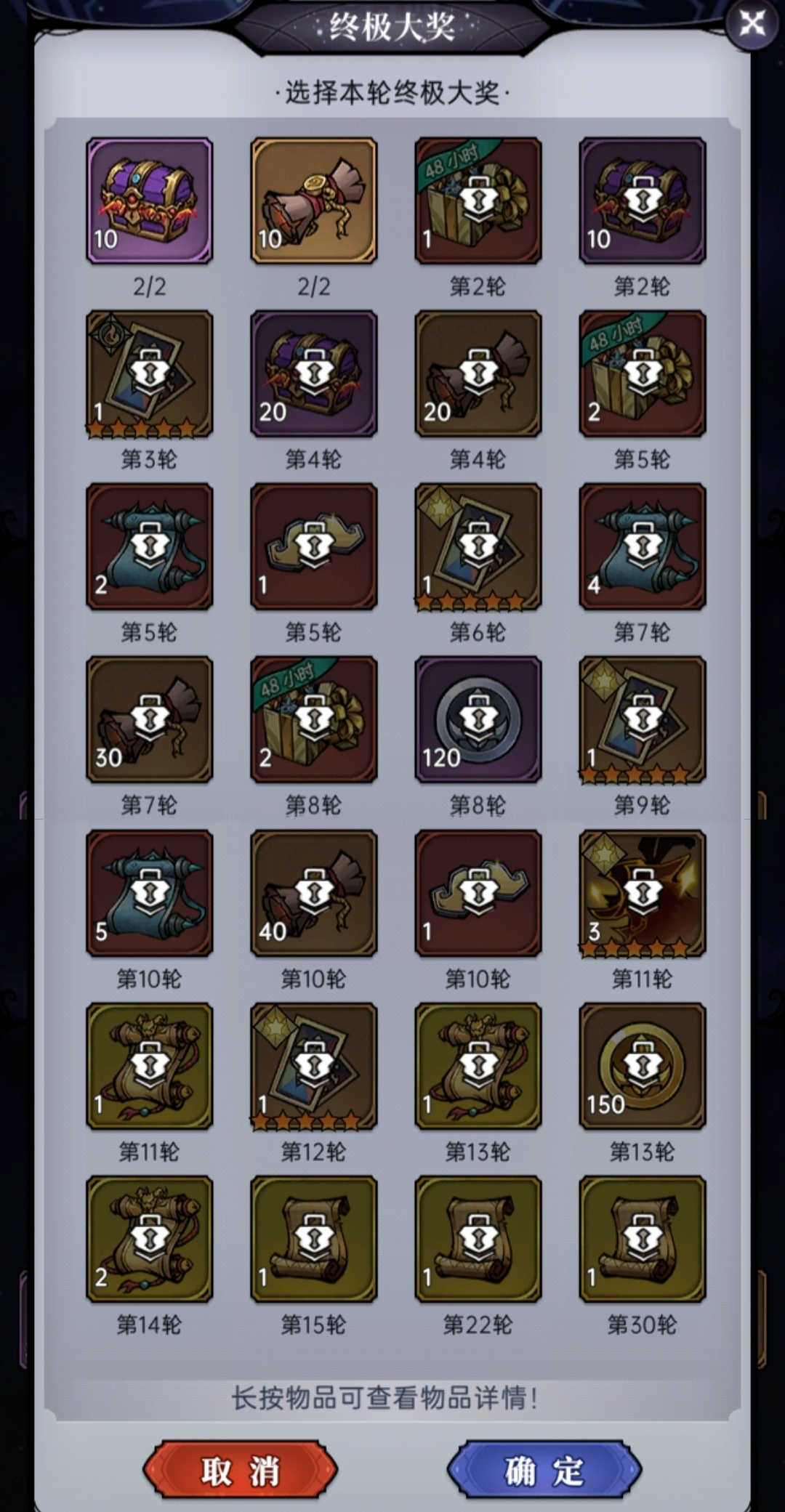Tap the round 15 locked parchment scroll

pos(313,1239)
